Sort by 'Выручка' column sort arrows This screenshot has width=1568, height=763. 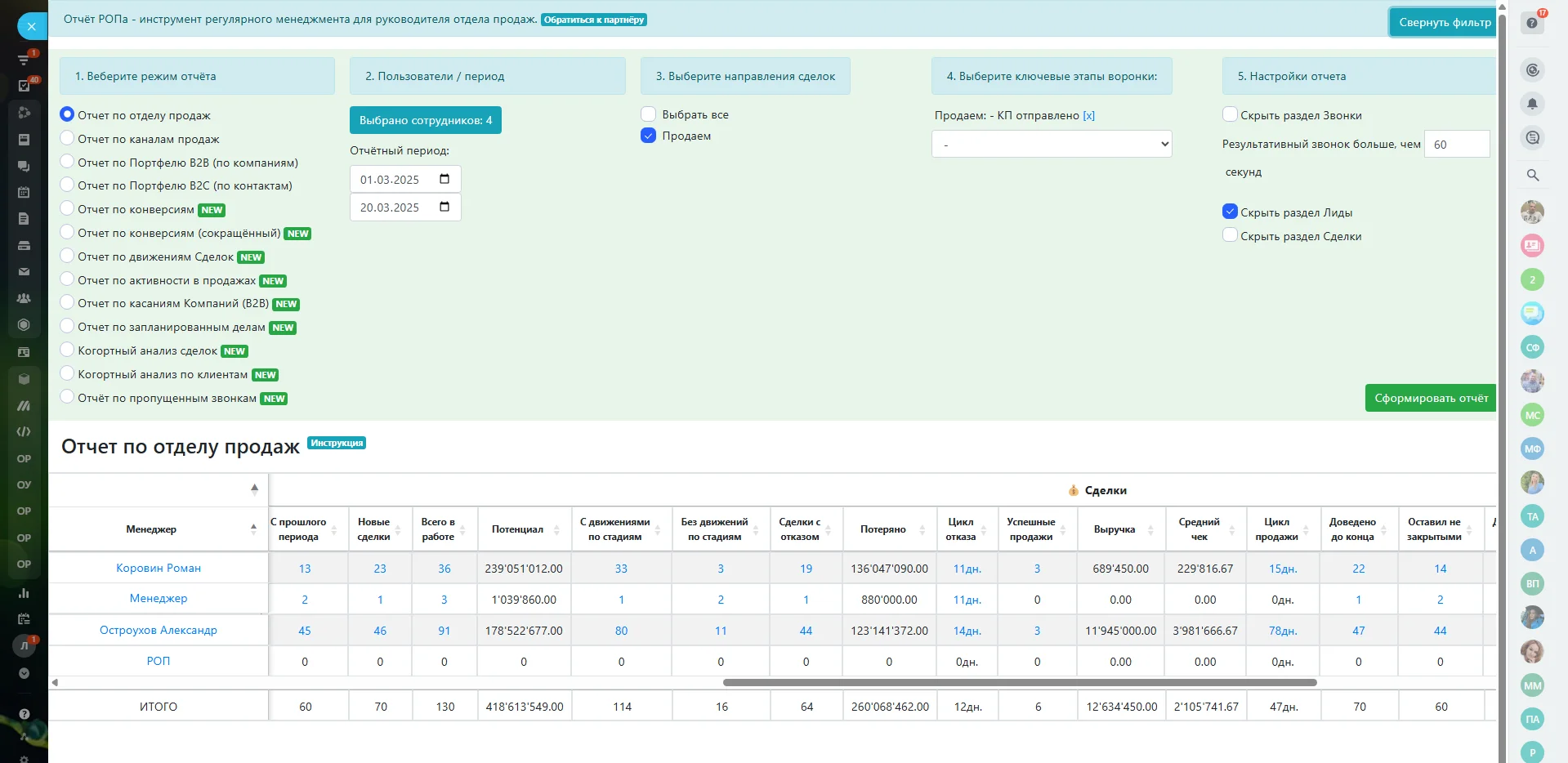click(1150, 529)
